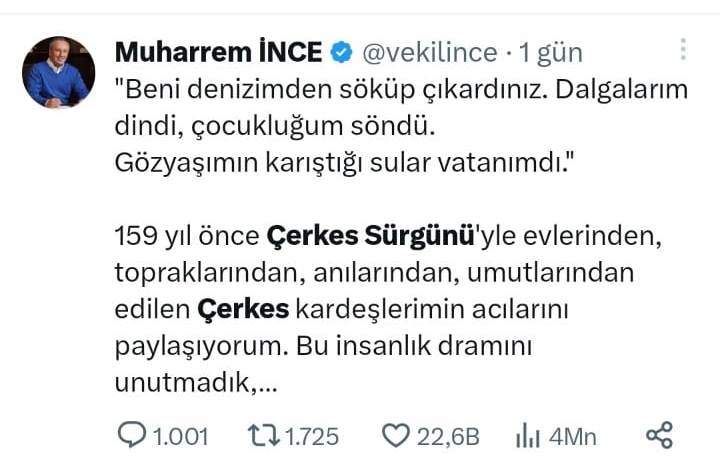720x471 pixels.
Task: Expand truncated tweet at 'unutmadık,…'
Action: [x=196, y=382]
